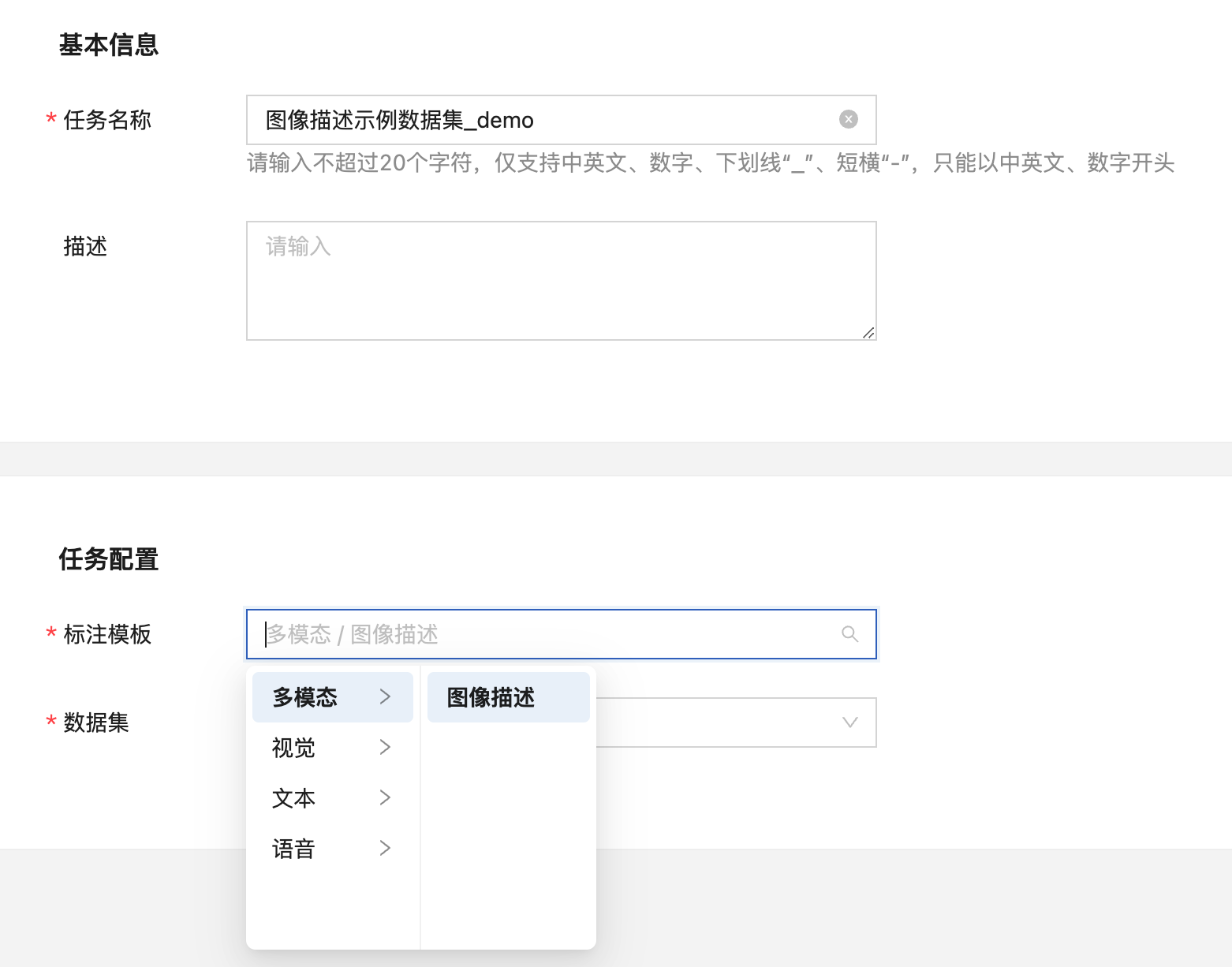
Task: Open the 数据集 dropdown arrow
Action: pos(850,722)
